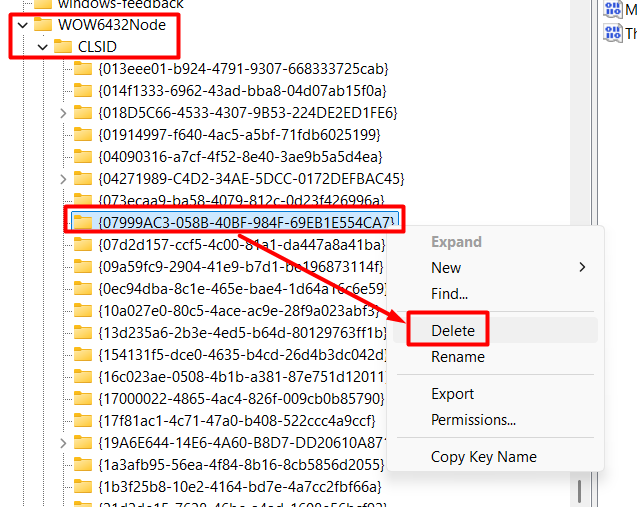Click folder icon of {013eee01-b924-4791-9307-668333725cab}
The width and height of the screenshot is (637, 507).
(83, 69)
